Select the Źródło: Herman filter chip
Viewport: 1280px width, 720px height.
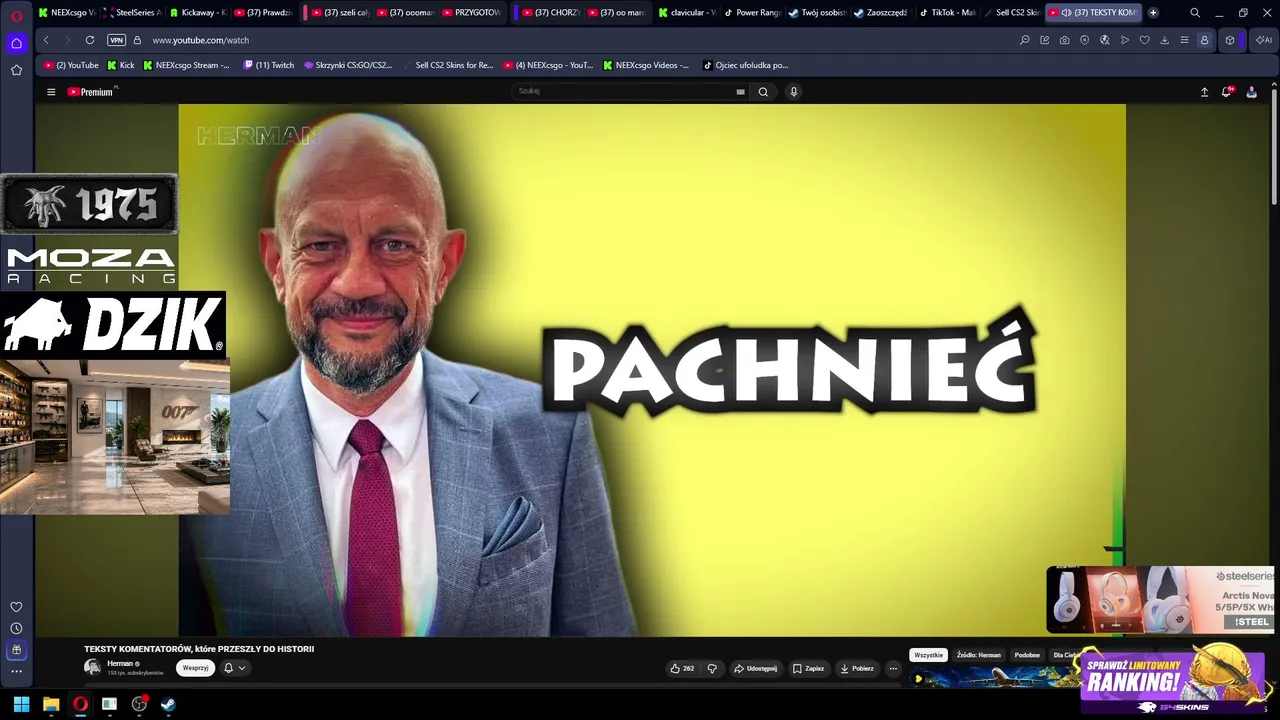[x=978, y=655]
